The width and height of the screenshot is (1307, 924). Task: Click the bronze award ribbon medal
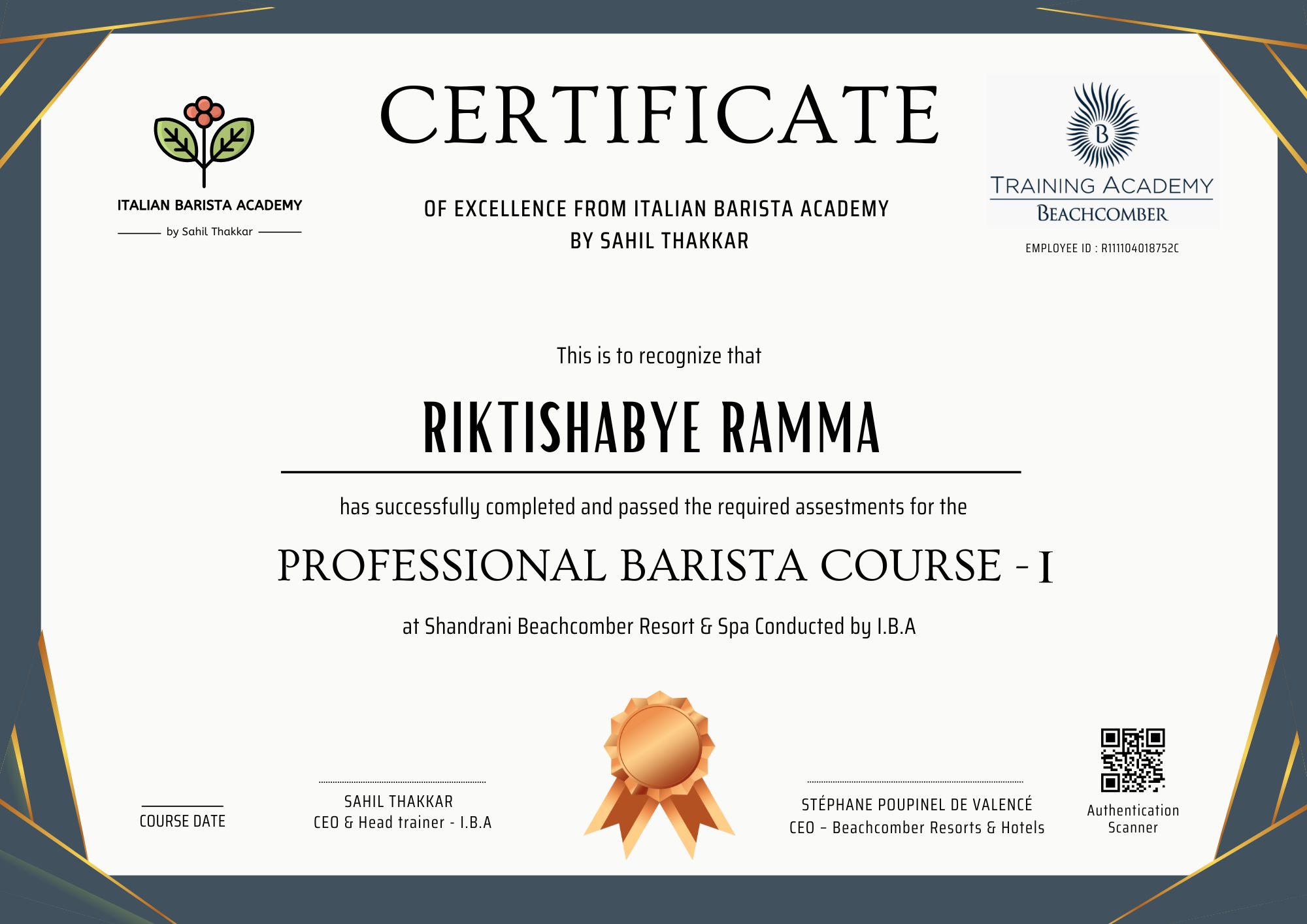click(x=659, y=772)
